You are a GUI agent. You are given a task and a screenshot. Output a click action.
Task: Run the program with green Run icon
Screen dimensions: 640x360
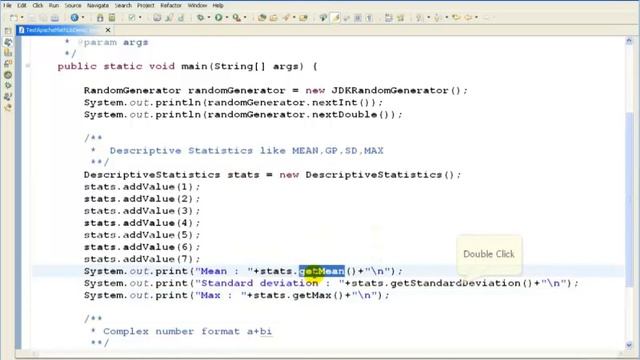[219, 18]
